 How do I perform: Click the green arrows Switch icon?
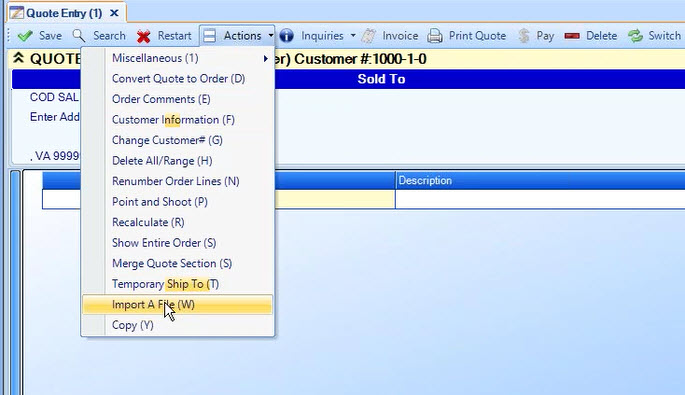636,36
